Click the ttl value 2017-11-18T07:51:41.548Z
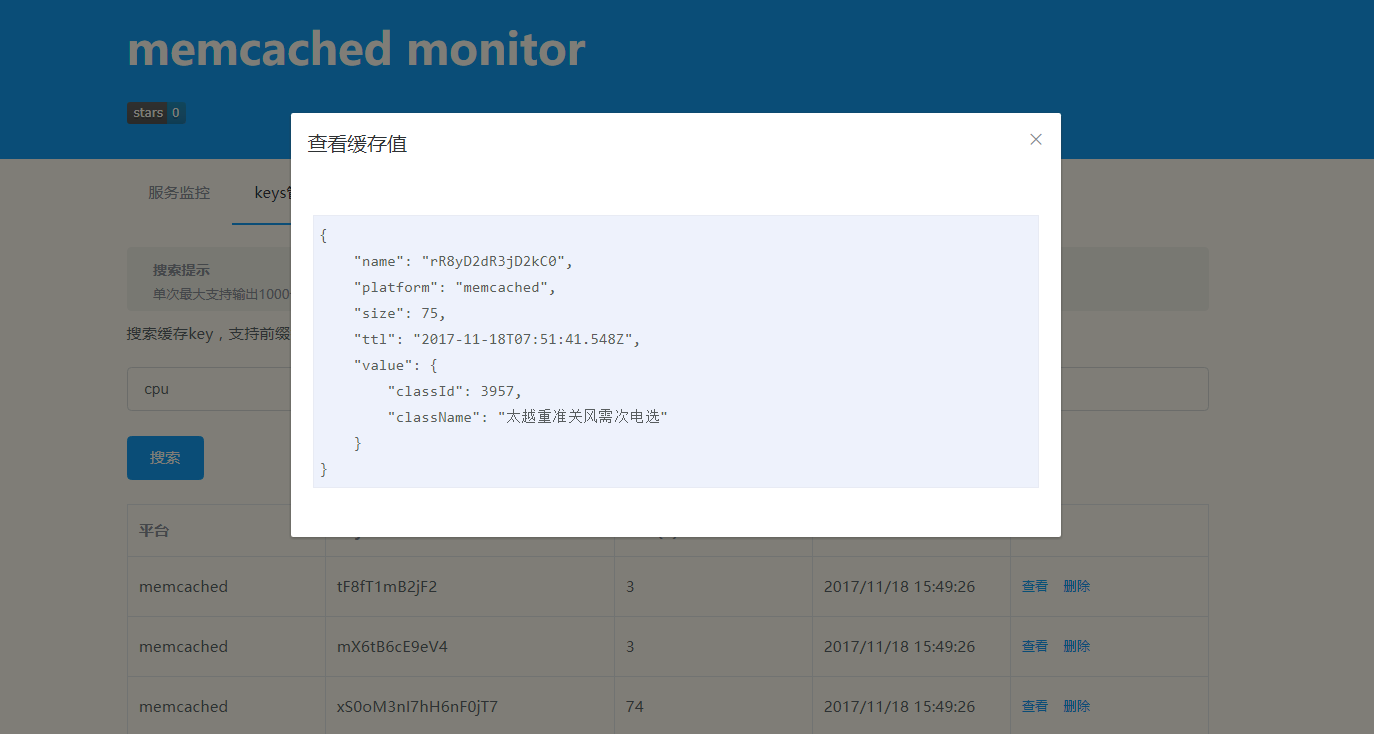This screenshot has height=734, width=1374. pyautogui.click(x=521, y=339)
